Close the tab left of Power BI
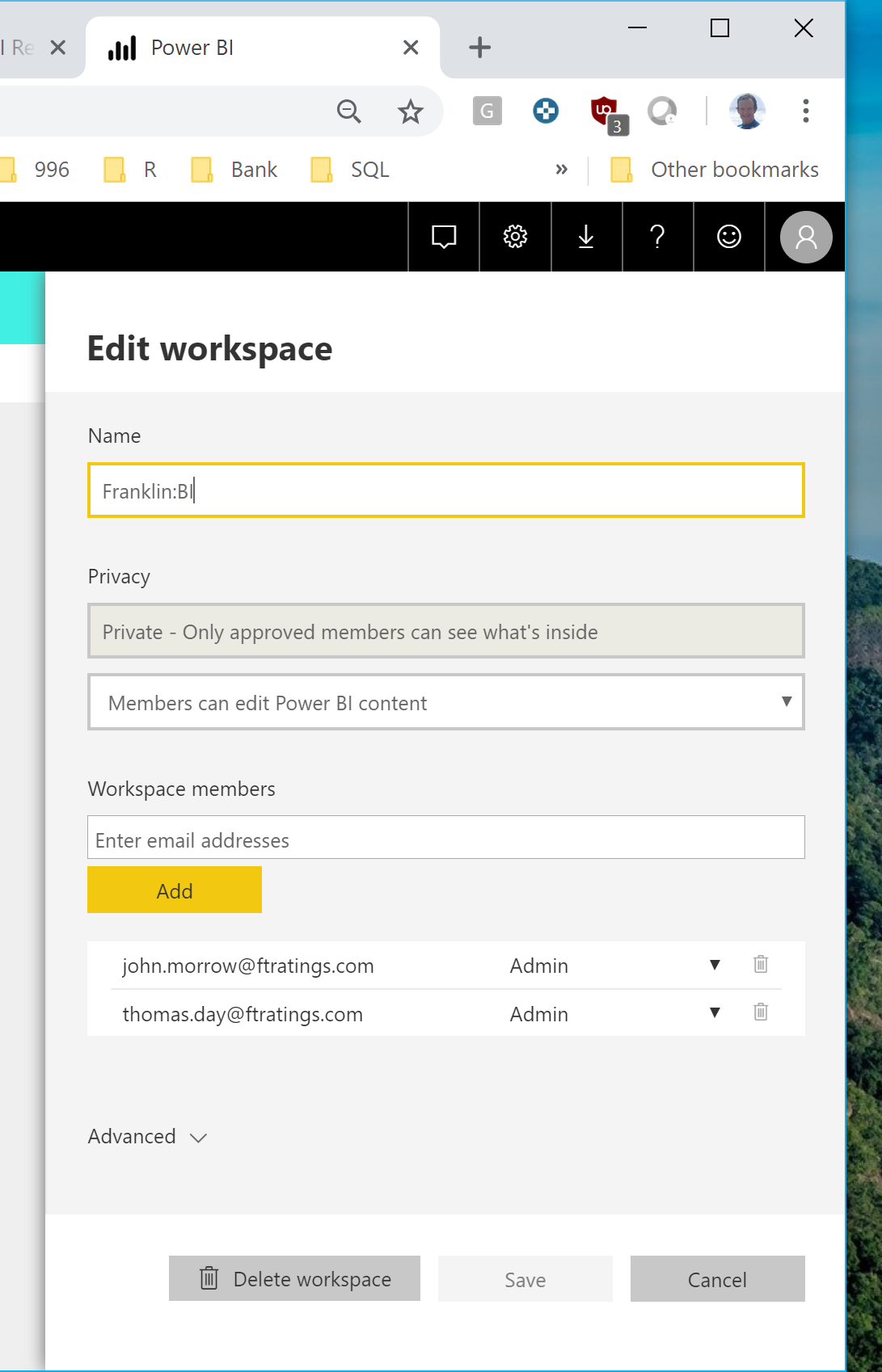 (58, 48)
